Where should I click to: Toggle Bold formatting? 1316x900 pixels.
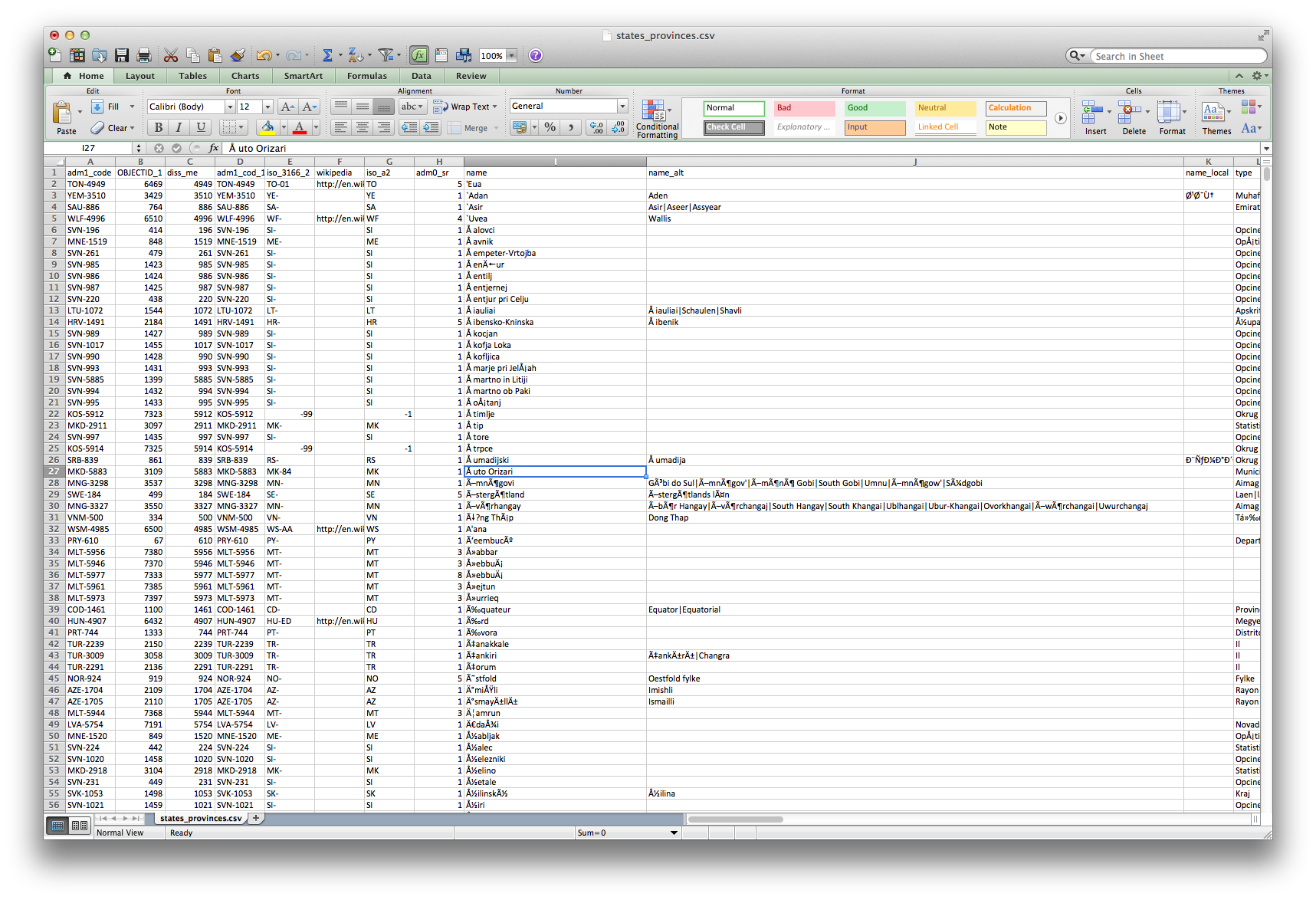pyautogui.click(x=158, y=127)
